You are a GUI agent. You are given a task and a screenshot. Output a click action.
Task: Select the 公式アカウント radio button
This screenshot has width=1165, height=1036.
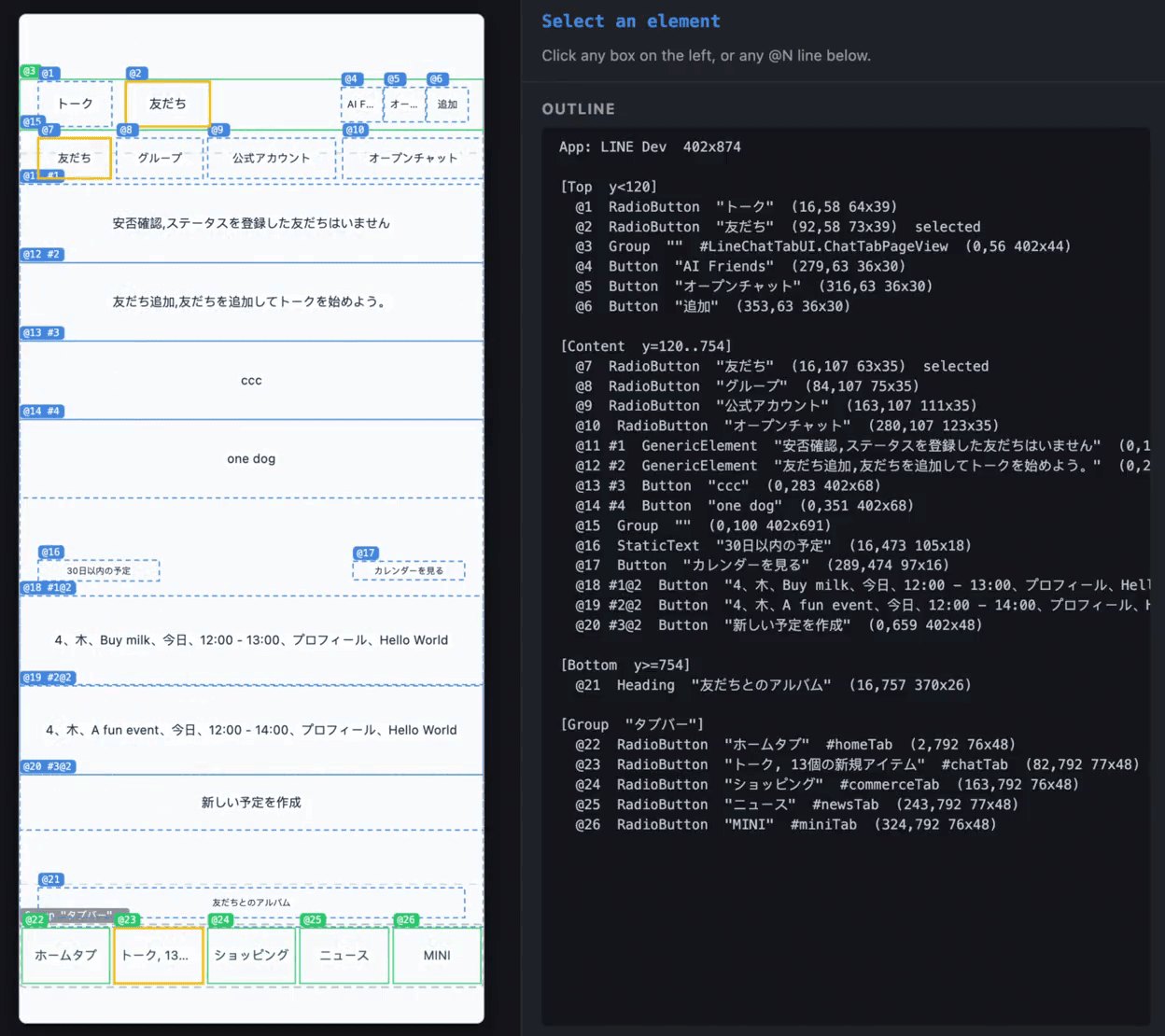[271, 158]
